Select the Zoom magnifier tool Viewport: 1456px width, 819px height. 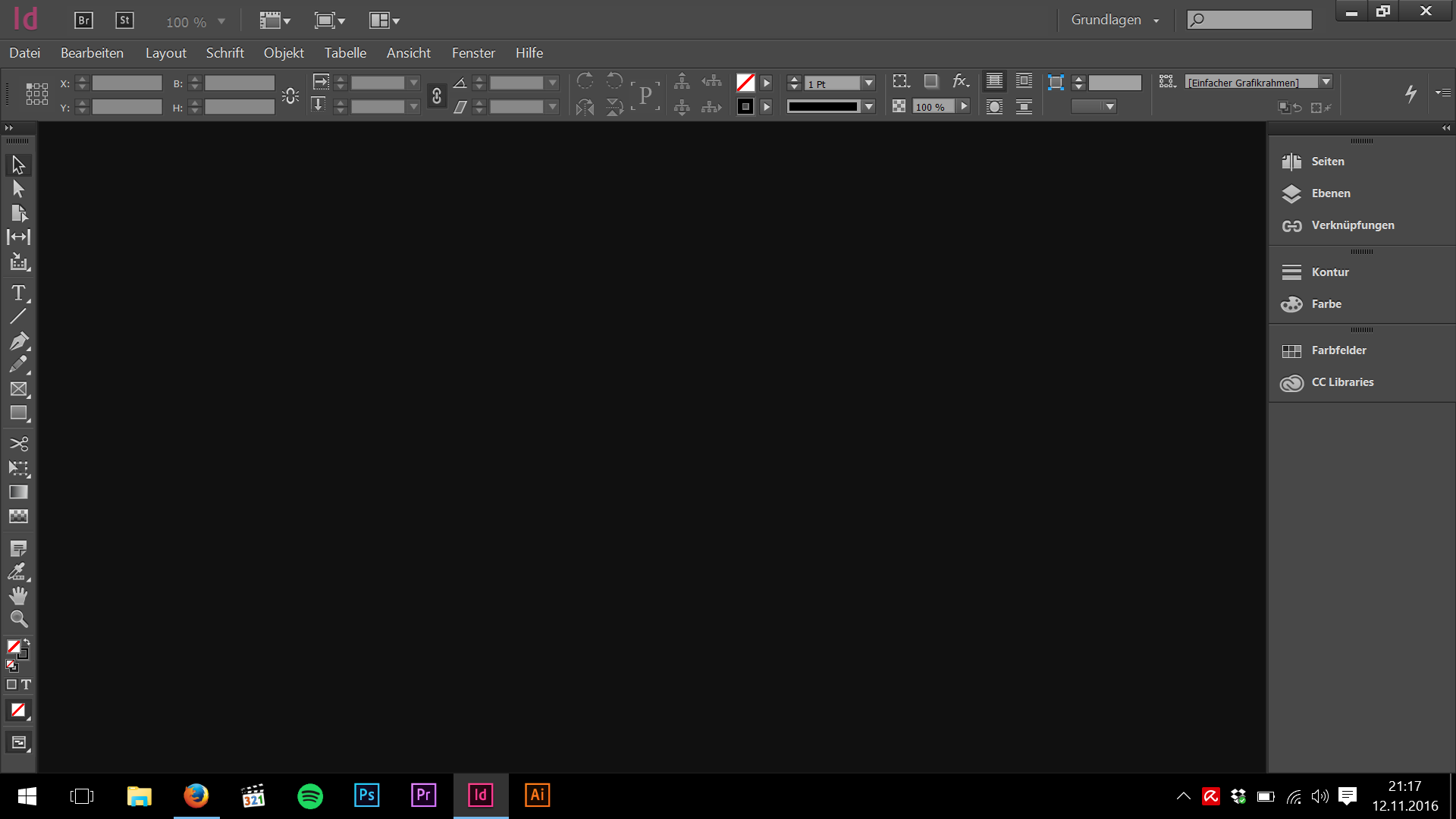[18, 619]
